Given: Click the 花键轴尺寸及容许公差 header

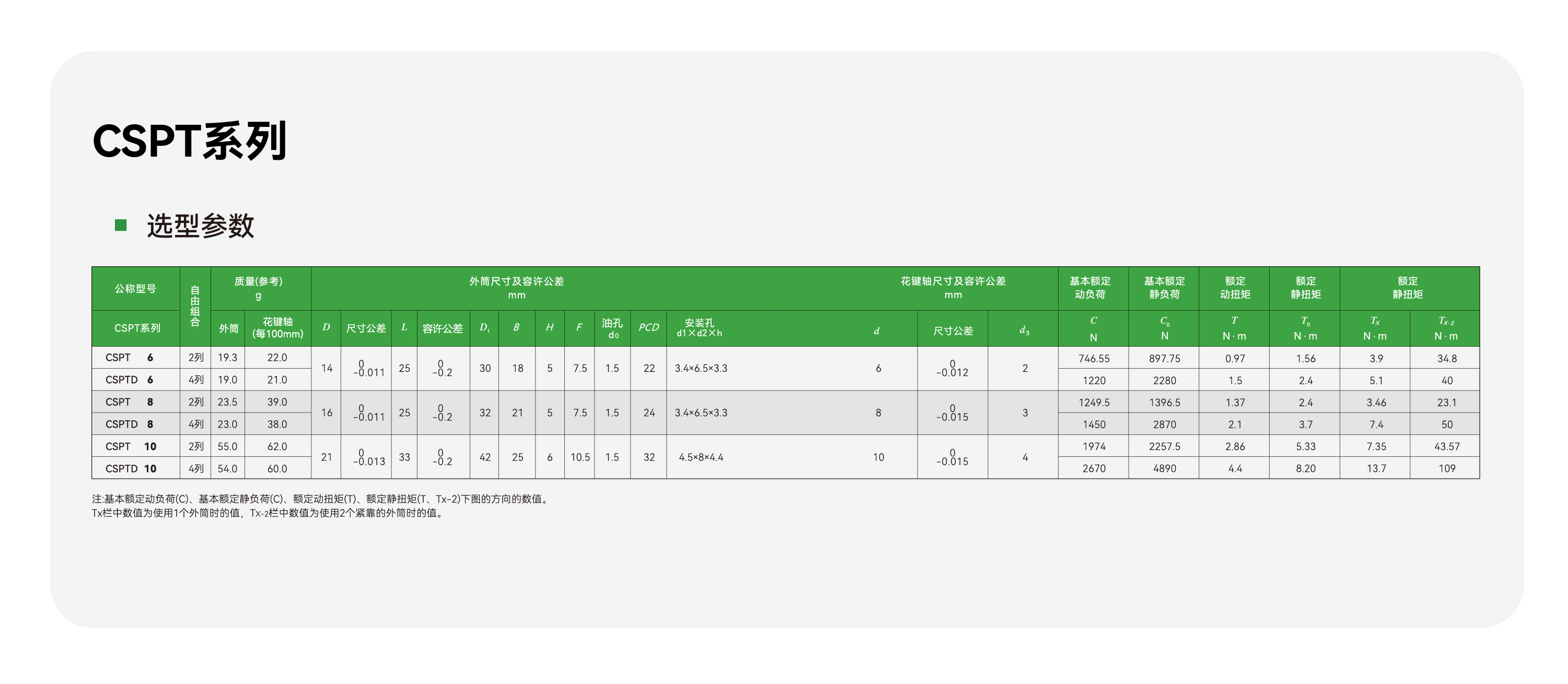Looking at the screenshot, I should pyautogui.click(x=953, y=288).
